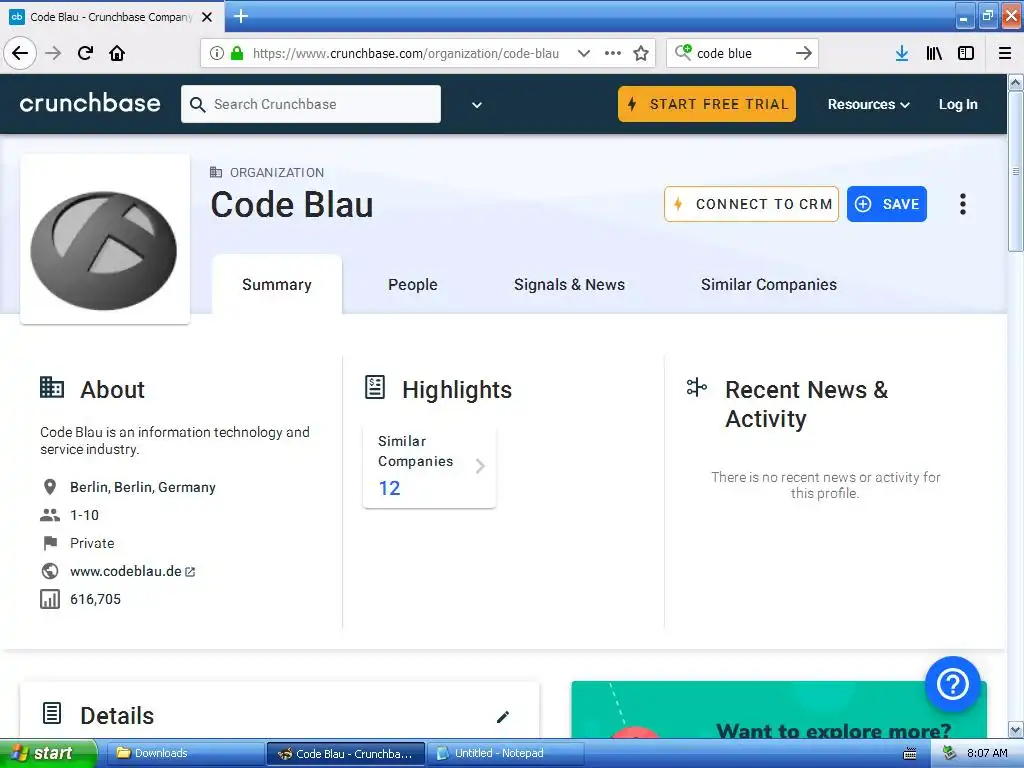
Task: Open the Firefox hamburger menu
Action: click(1005, 53)
